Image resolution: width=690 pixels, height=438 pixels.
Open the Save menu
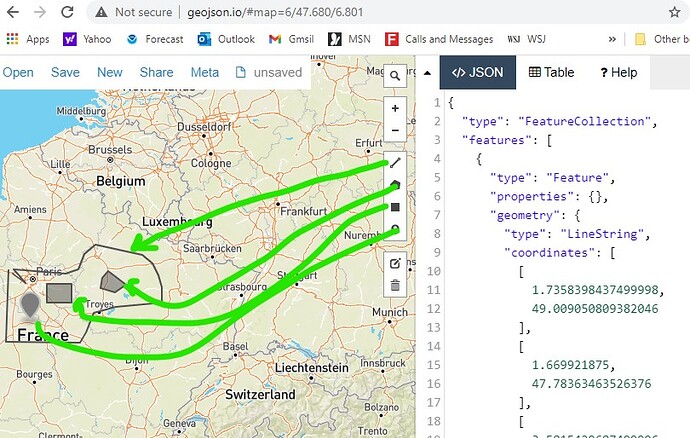(65, 72)
